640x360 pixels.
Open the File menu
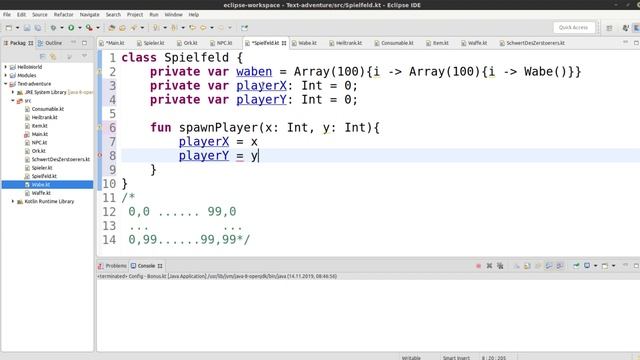pyautogui.click(x=7, y=14)
